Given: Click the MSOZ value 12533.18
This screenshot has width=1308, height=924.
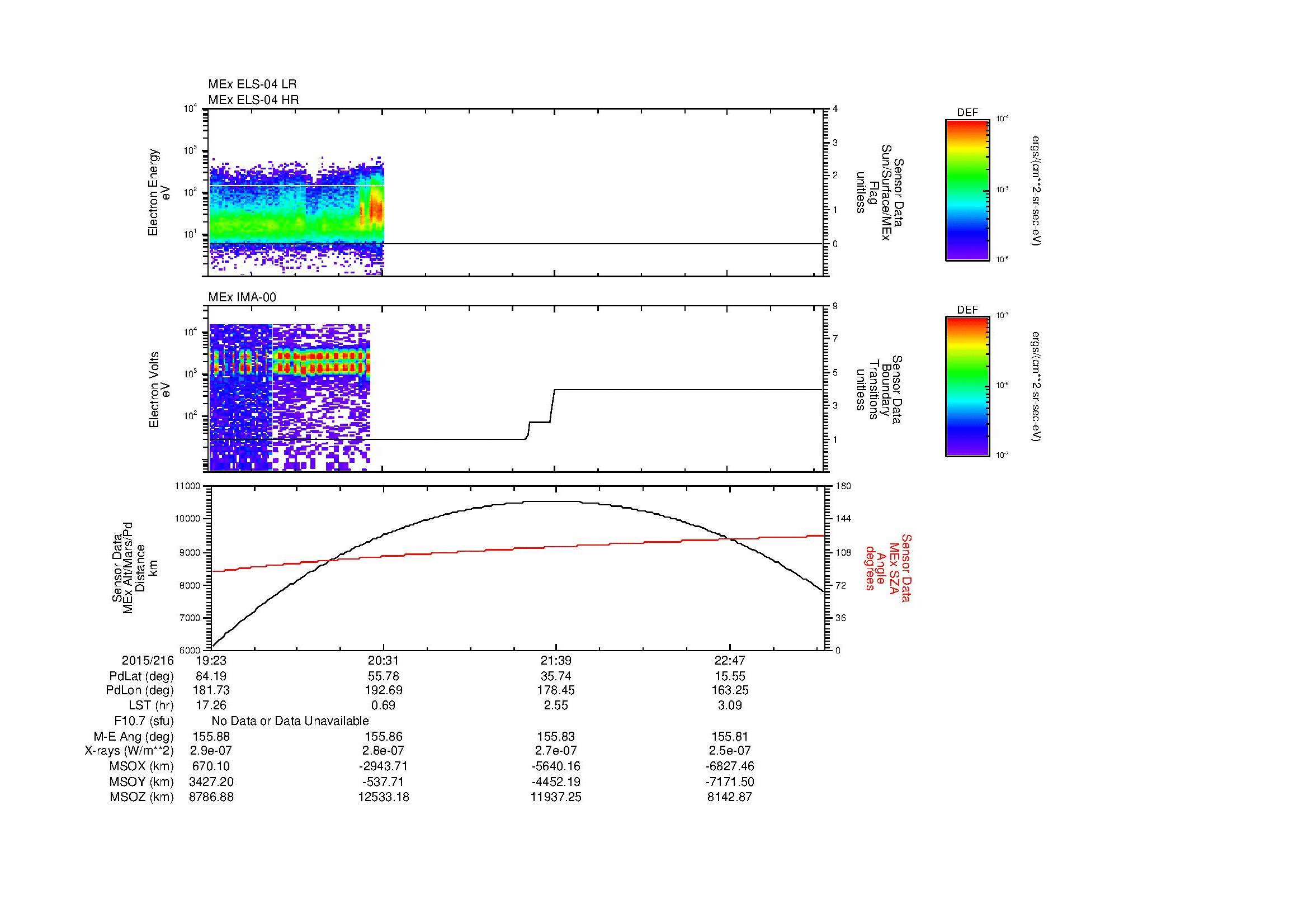Looking at the screenshot, I should 384,797.
